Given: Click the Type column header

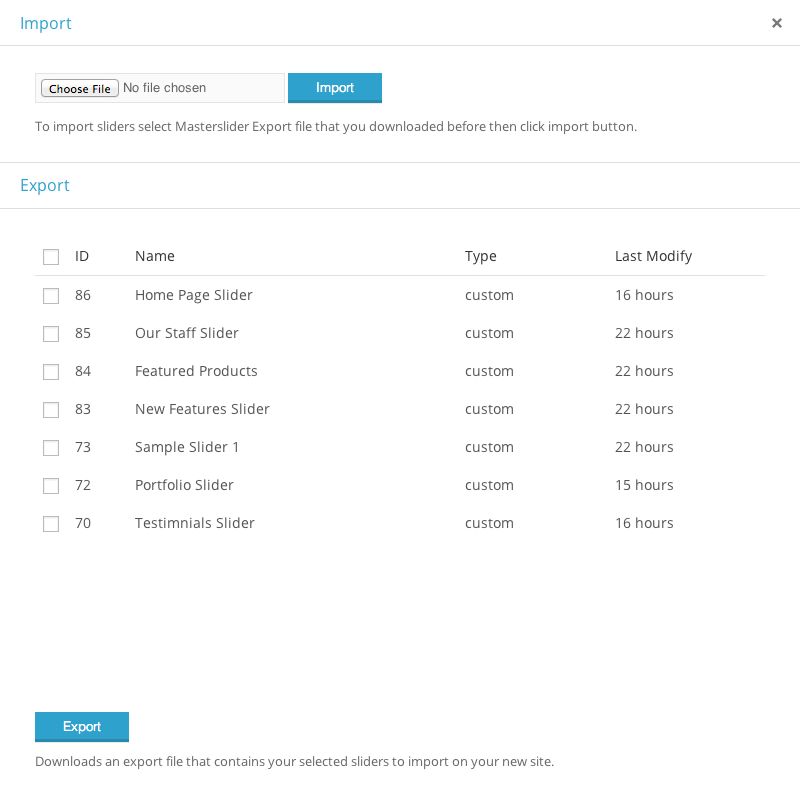Looking at the screenshot, I should click(x=480, y=256).
